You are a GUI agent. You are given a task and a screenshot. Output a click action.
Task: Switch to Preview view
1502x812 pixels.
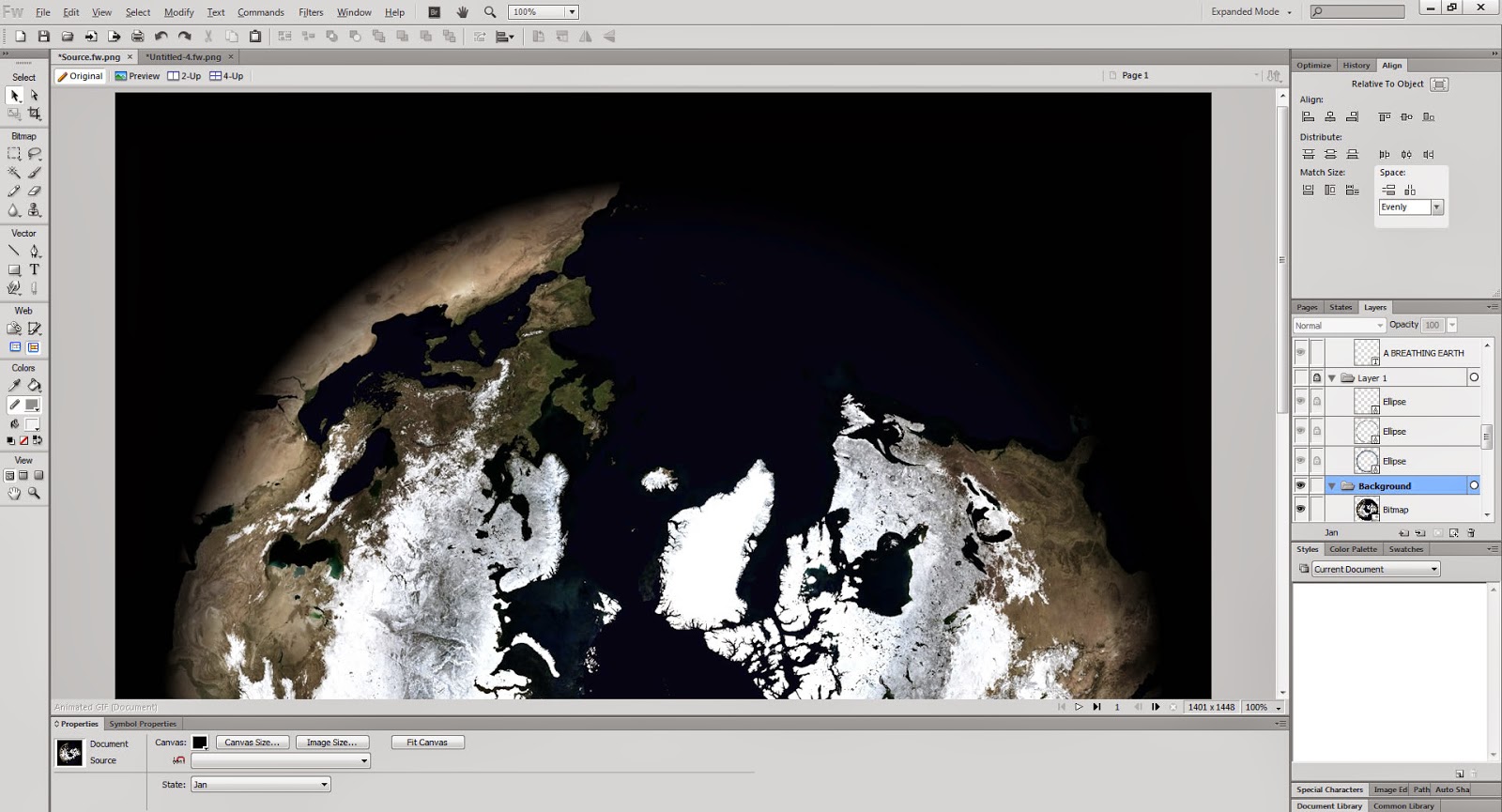pyautogui.click(x=137, y=76)
